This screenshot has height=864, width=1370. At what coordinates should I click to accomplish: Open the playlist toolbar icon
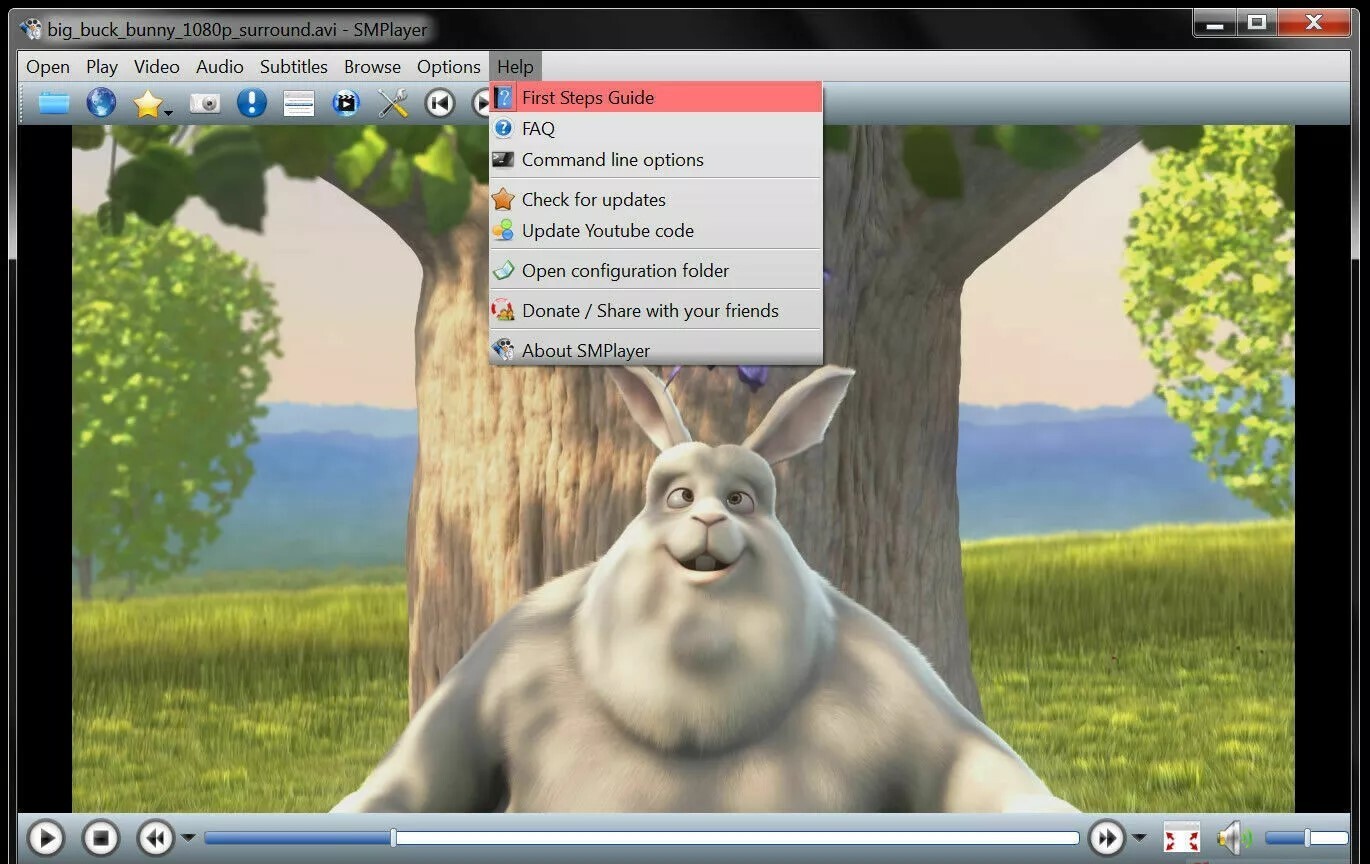[x=299, y=103]
